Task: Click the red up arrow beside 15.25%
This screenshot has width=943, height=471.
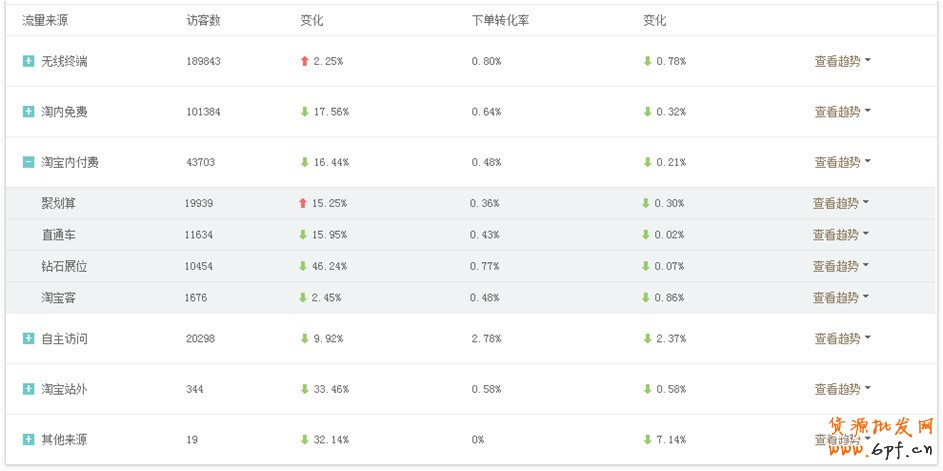Action: [303, 203]
